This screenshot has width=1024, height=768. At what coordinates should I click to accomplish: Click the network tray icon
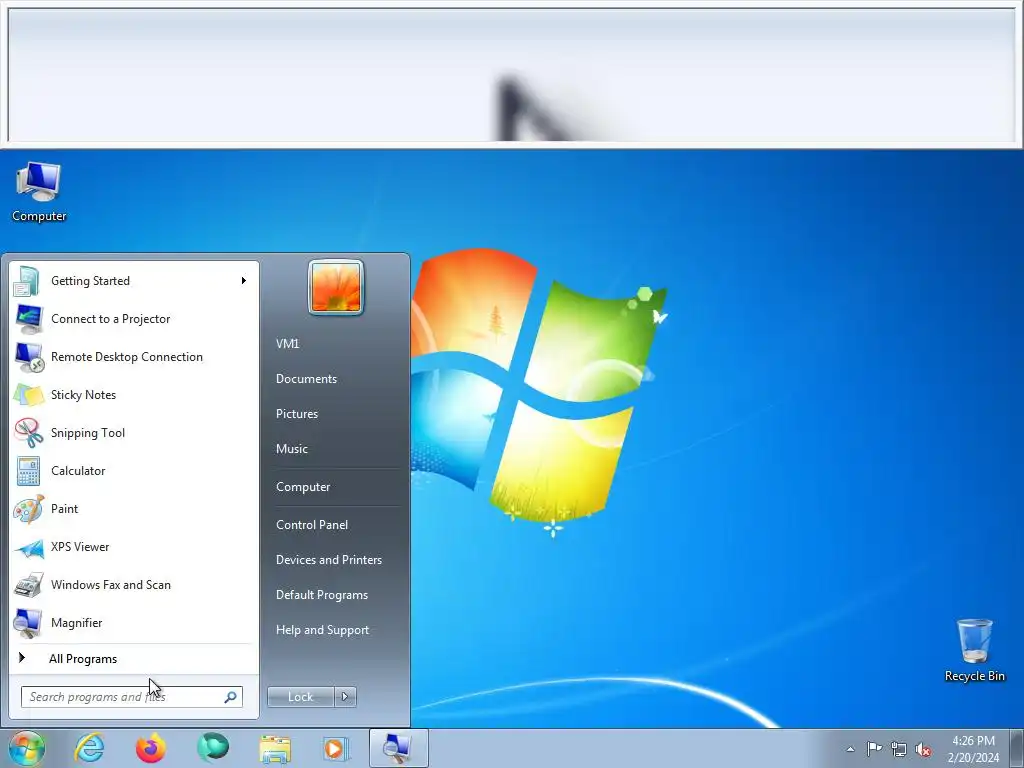click(x=899, y=749)
